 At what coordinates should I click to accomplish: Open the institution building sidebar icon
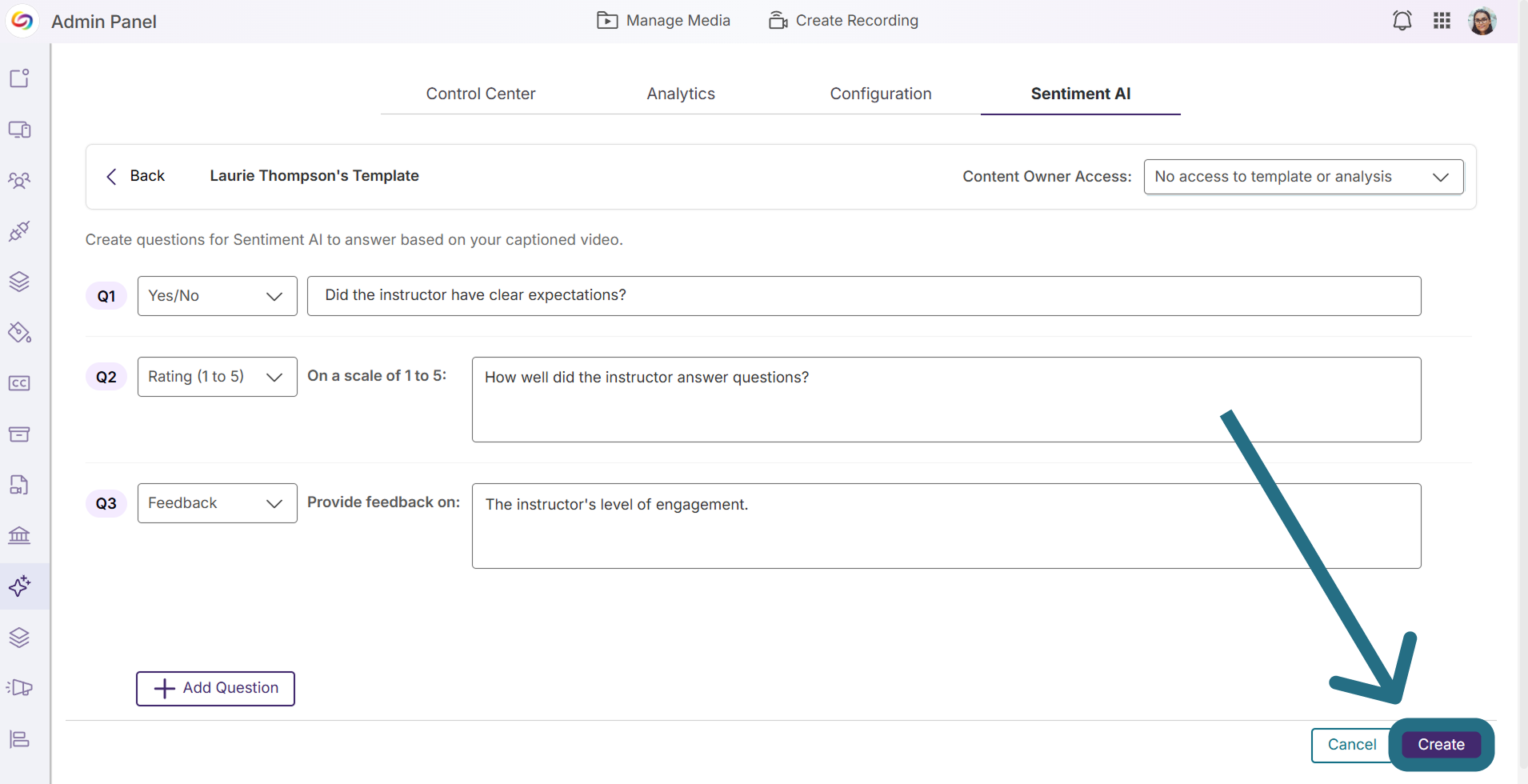point(20,535)
